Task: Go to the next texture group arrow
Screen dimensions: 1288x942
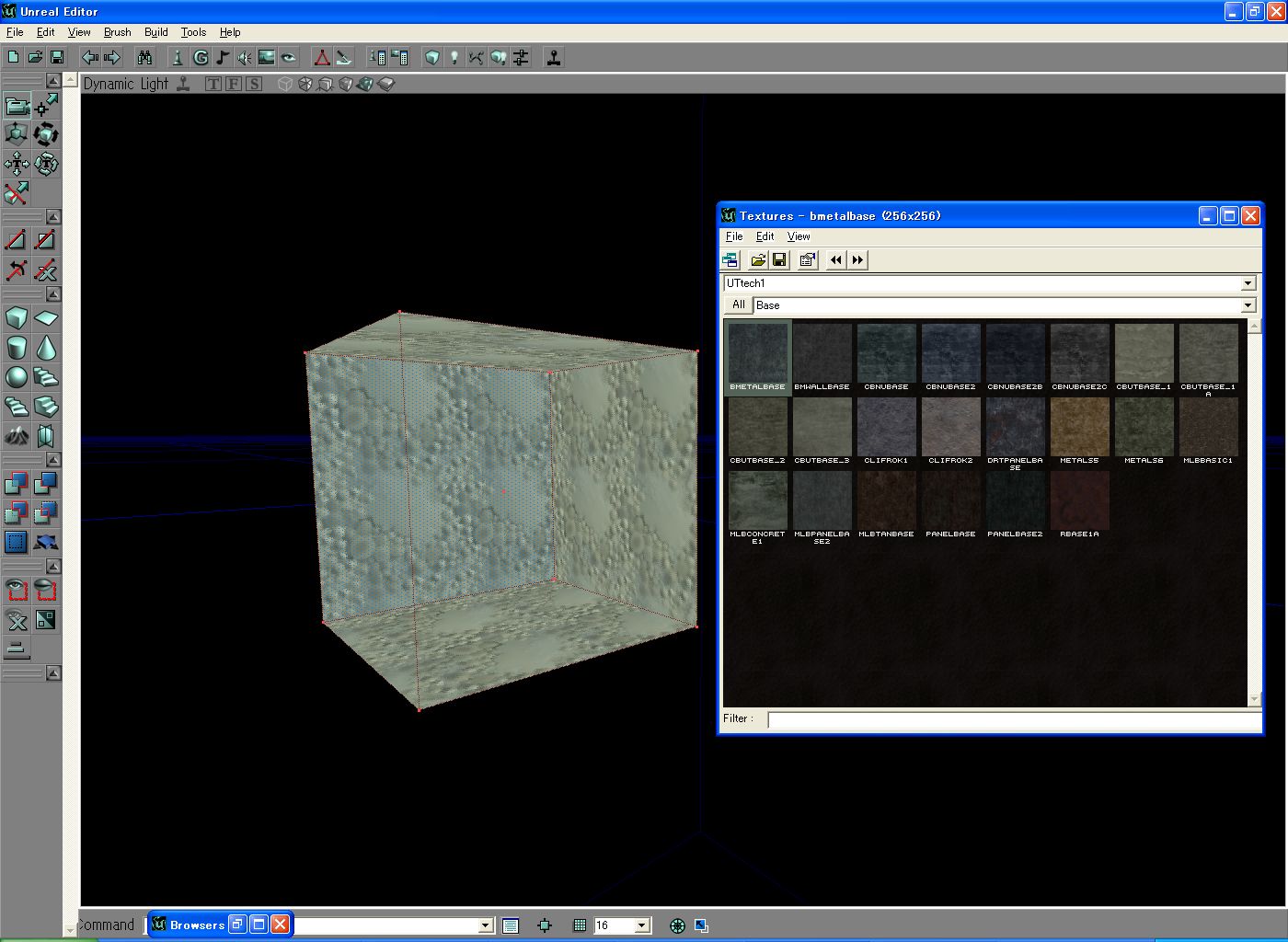Action: 857,260
